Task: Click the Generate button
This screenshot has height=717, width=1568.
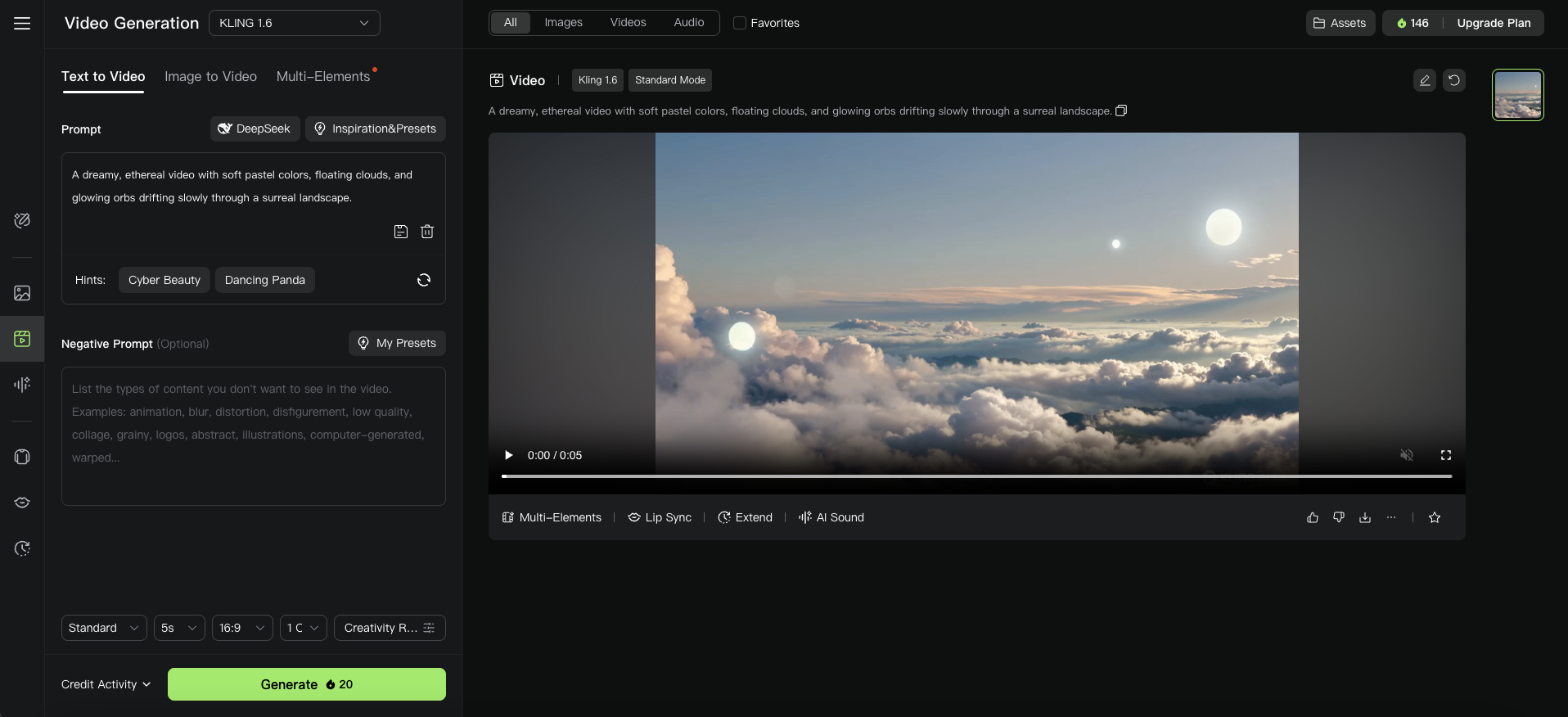Action: click(307, 684)
